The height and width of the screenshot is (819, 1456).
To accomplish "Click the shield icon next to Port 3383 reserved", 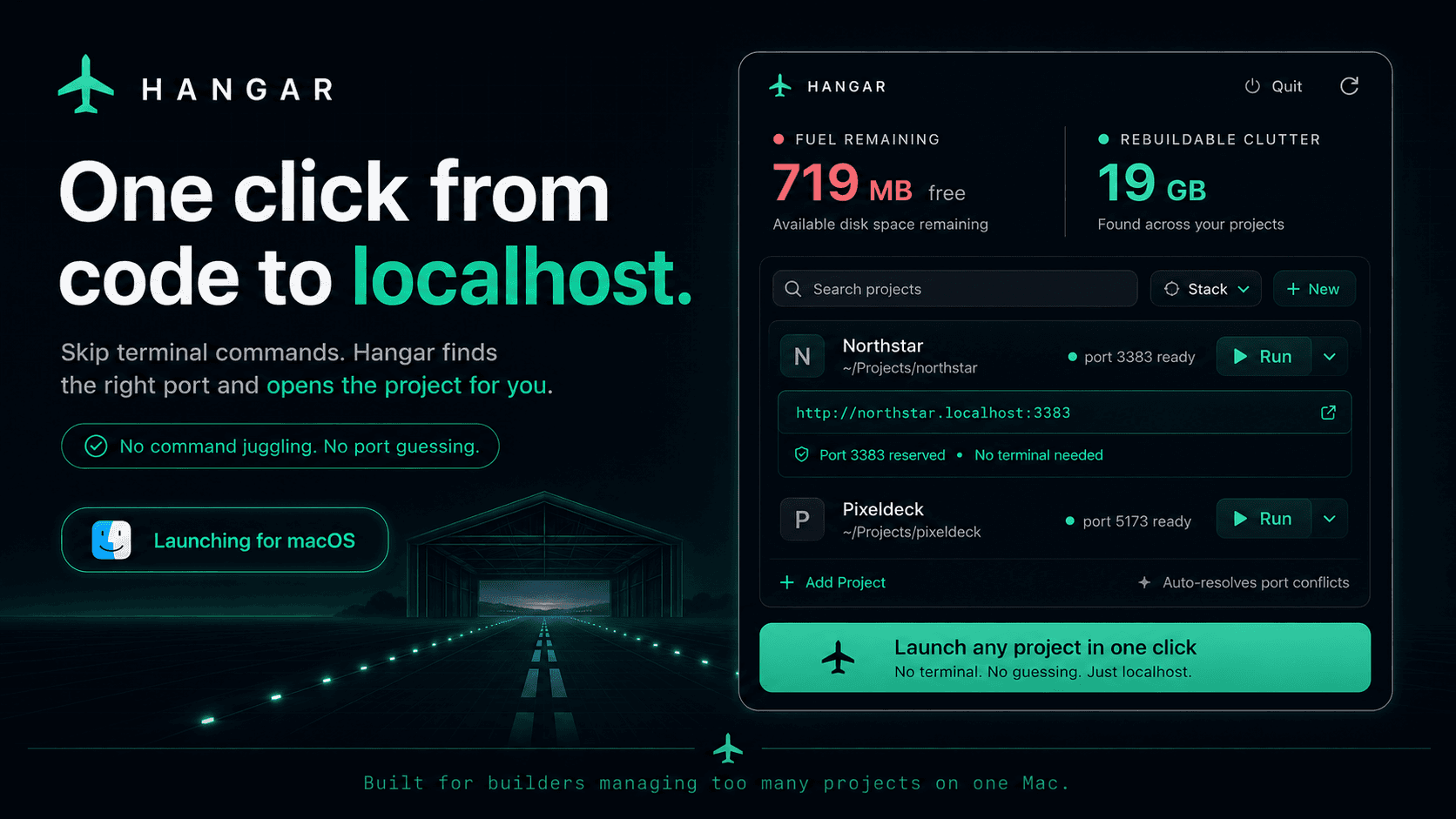I will tap(802, 454).
